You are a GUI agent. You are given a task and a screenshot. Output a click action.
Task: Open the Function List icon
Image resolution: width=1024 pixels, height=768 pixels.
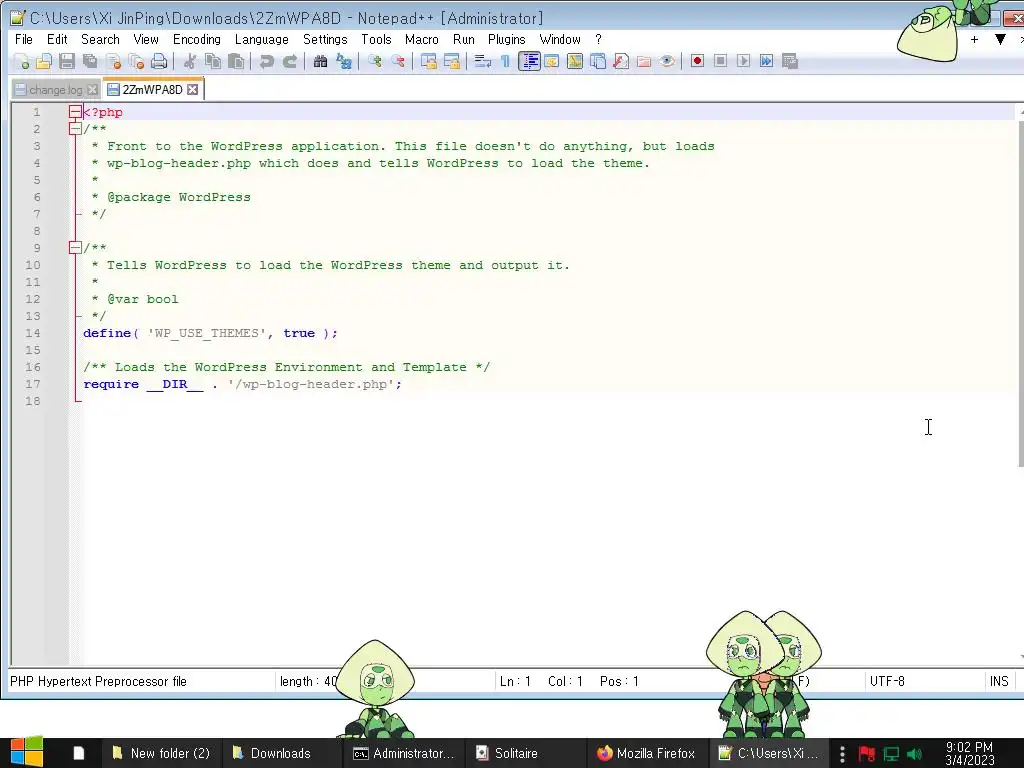point(621,61)
